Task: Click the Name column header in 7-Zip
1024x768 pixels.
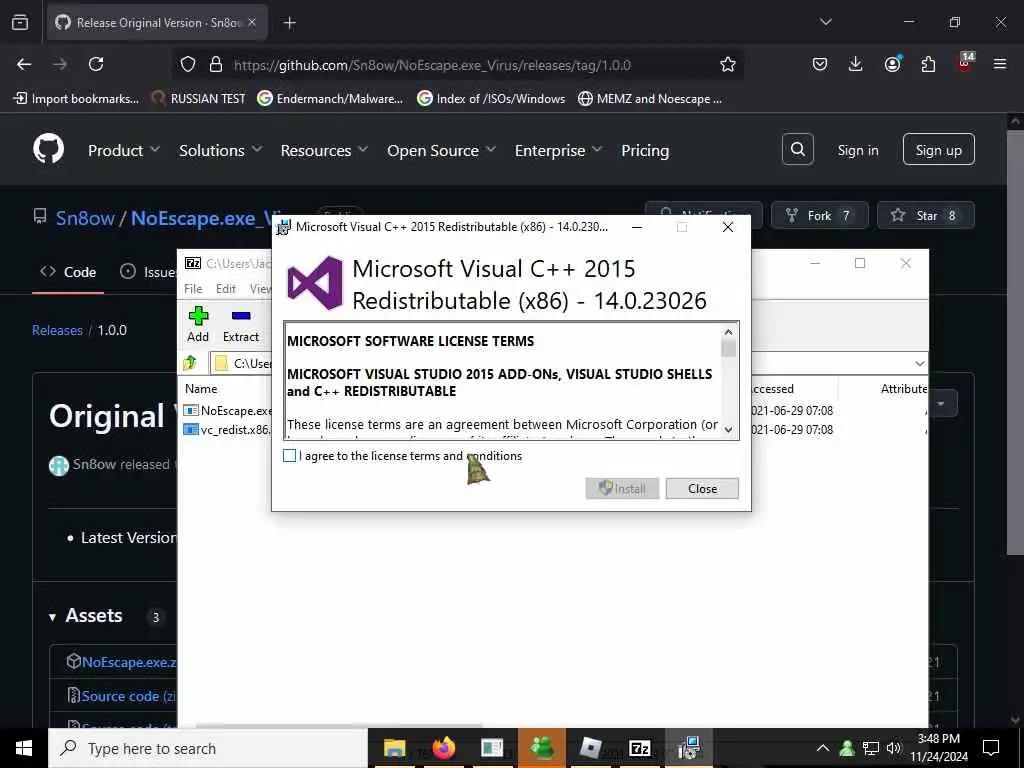Action: tap(201, 389)
